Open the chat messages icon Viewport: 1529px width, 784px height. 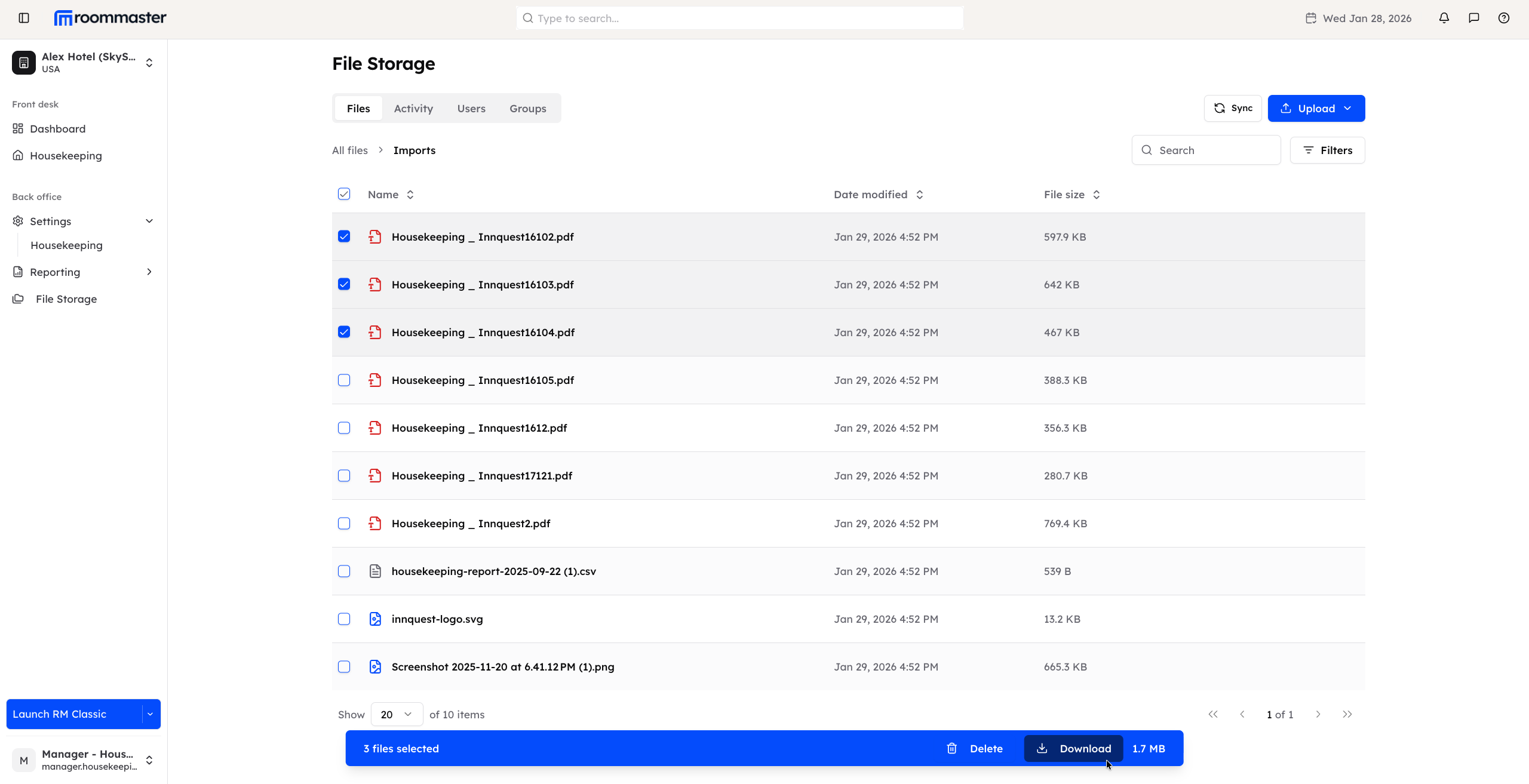[1473, 18]
